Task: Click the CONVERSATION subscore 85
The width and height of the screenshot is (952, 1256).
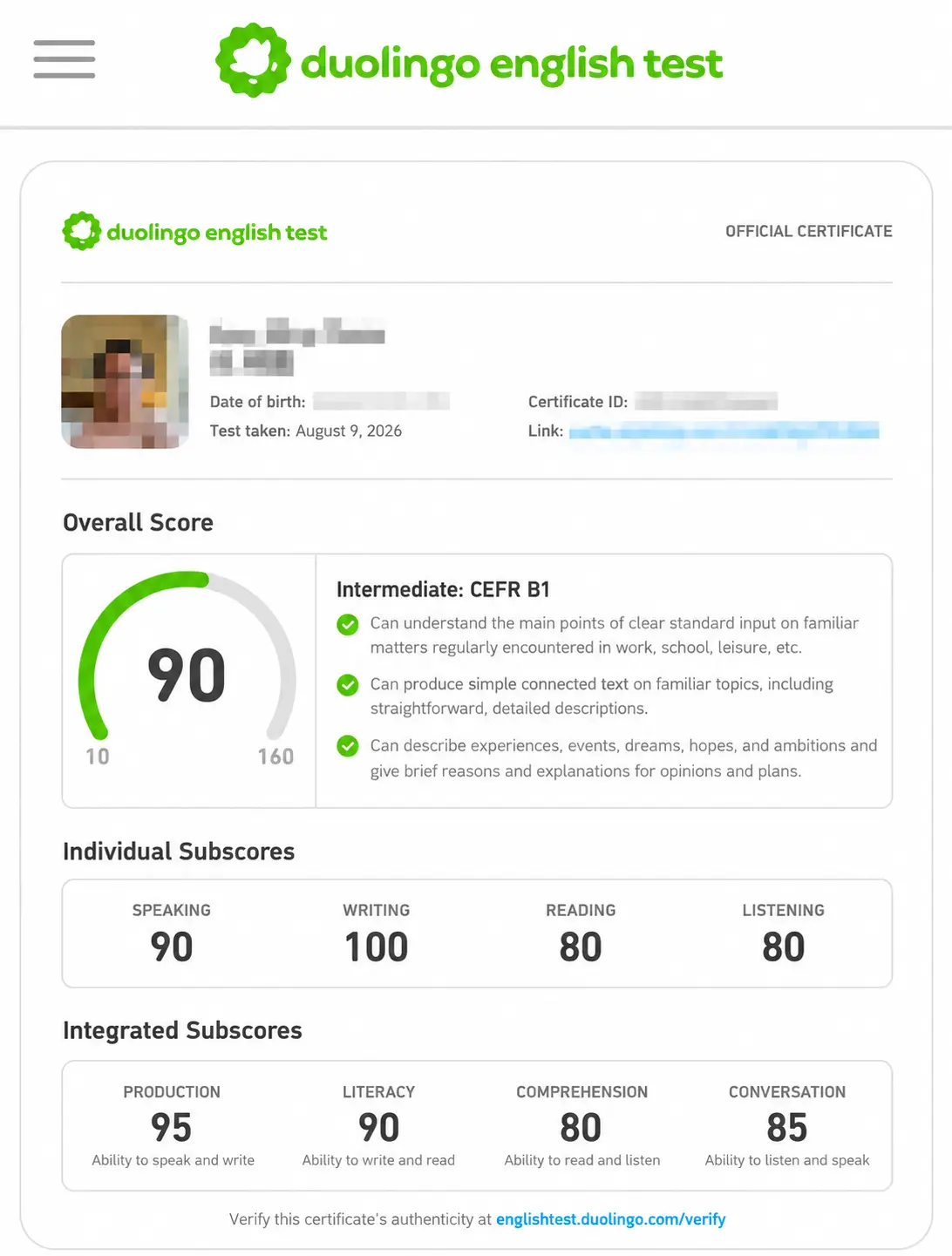Action: click(x=787, y=1128)
